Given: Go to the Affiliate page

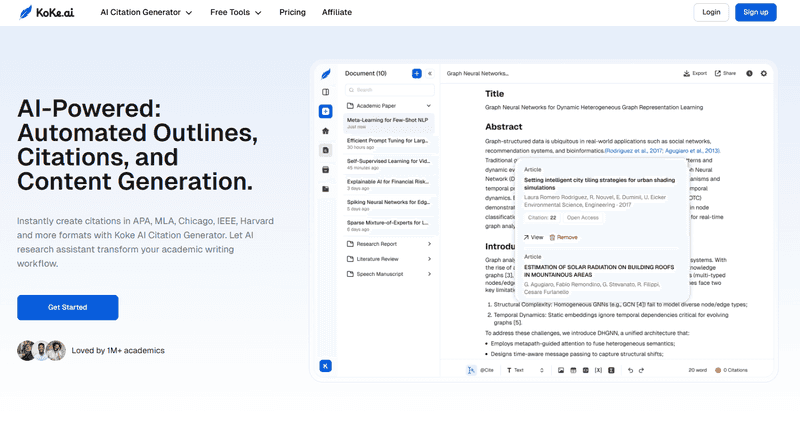Looking at the screenshot, I should (x=336, y=13).
